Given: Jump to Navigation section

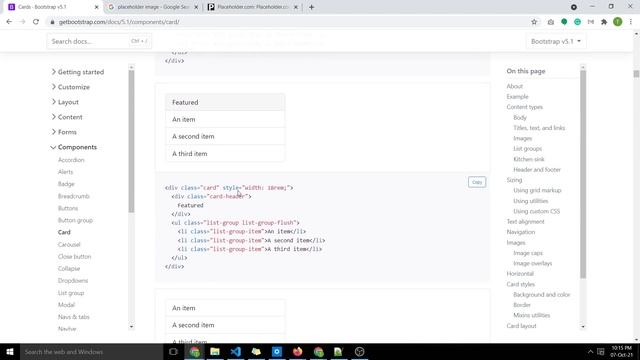Looking at the screenshot, I should point(520,232).
